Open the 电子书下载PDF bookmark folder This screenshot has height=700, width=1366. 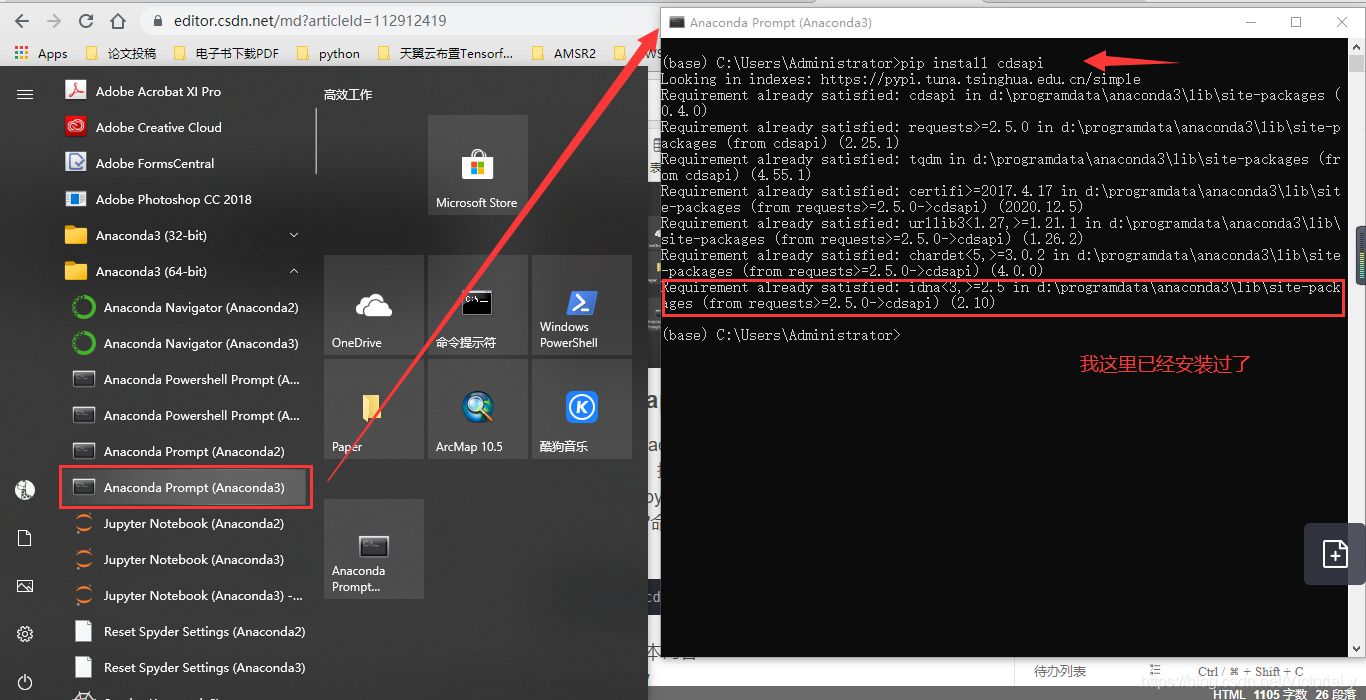pyautogui.click(x=226, y=54)
